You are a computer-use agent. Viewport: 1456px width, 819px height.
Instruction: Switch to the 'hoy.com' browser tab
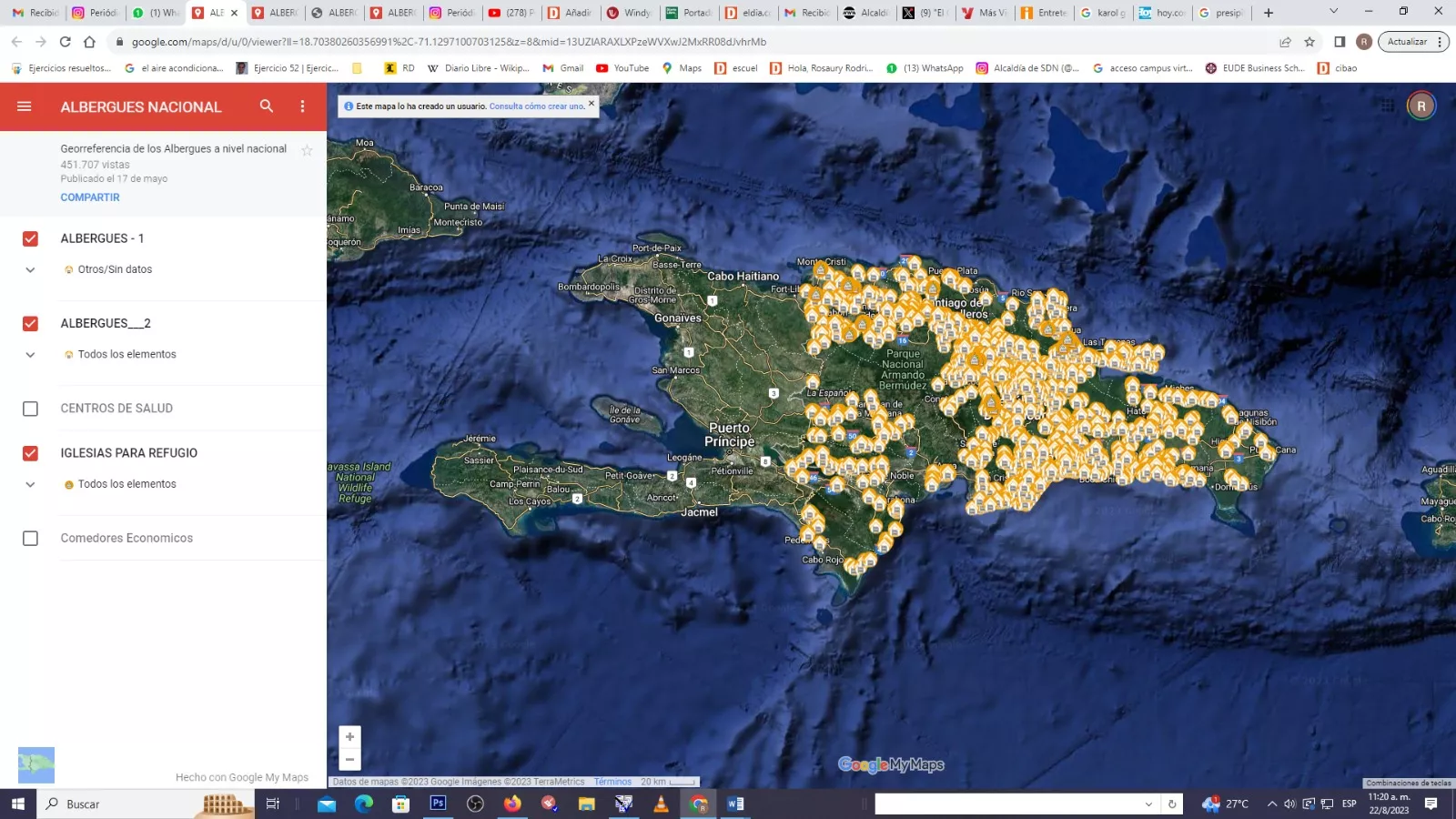[x=1162, y=13]
